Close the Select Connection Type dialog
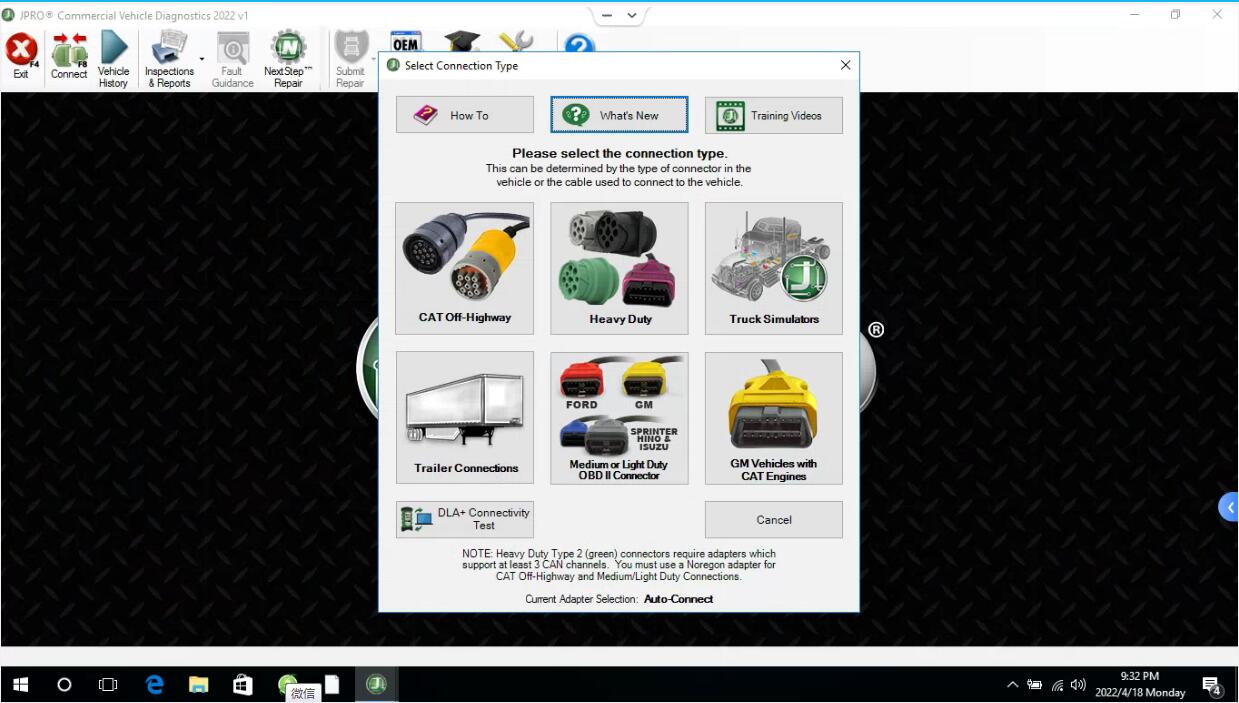 pos(845,65)
